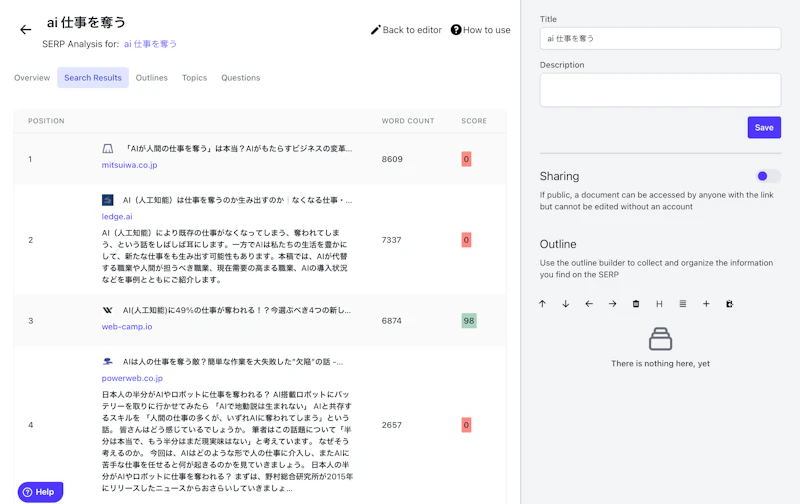Click the web-camp.io site favicon
Viewport: 800px width, 504px height.
107,310
